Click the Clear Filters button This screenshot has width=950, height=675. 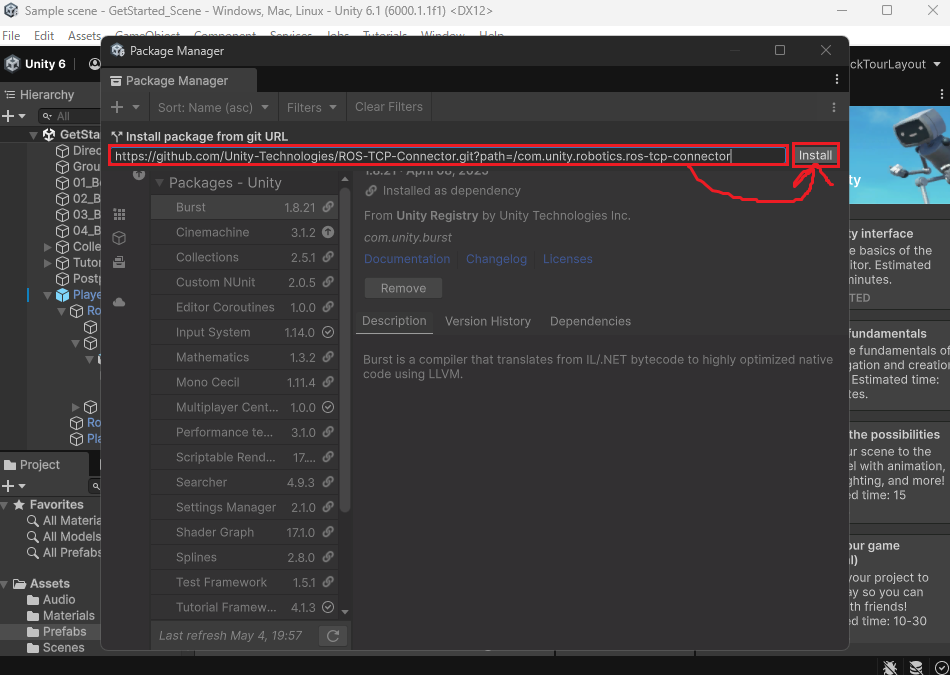388,107
